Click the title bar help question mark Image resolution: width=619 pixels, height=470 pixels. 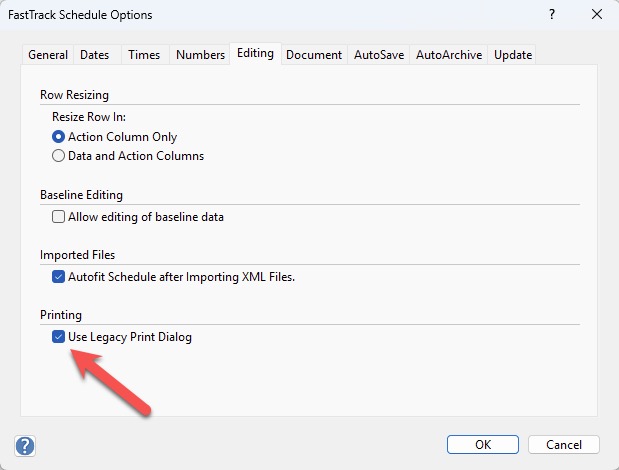coord(551,15)
